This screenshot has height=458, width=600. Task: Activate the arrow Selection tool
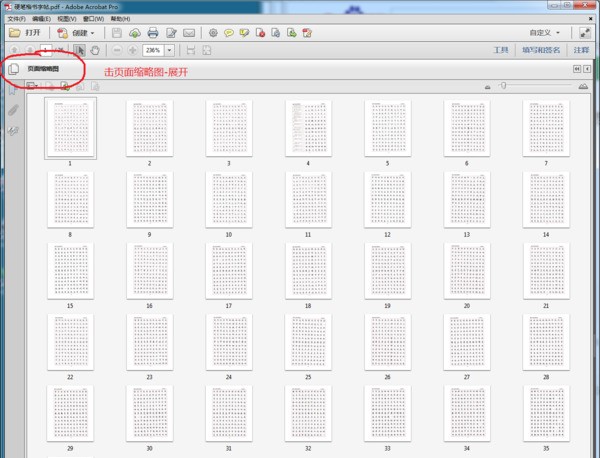80,50
